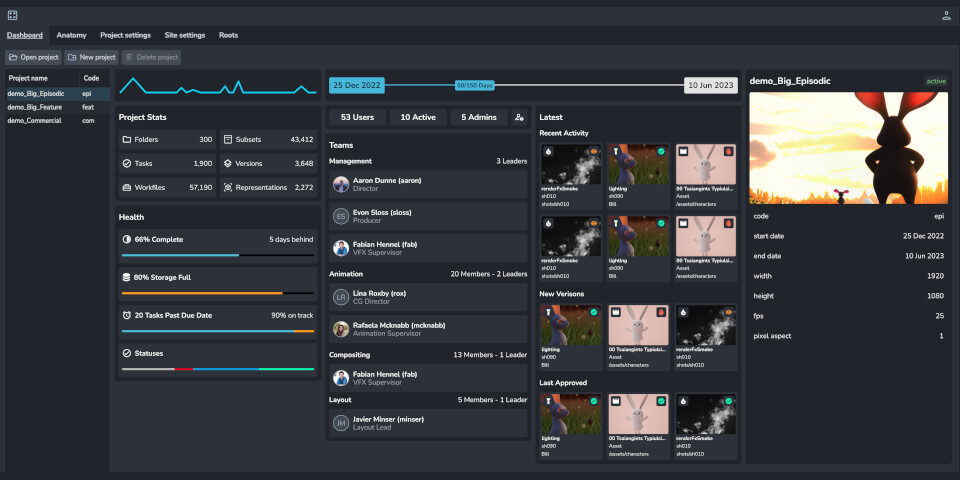Screen dimensions: 960x480
Task: Click the Representations icon
Action: pyautogui.click(x=228, y=187)
